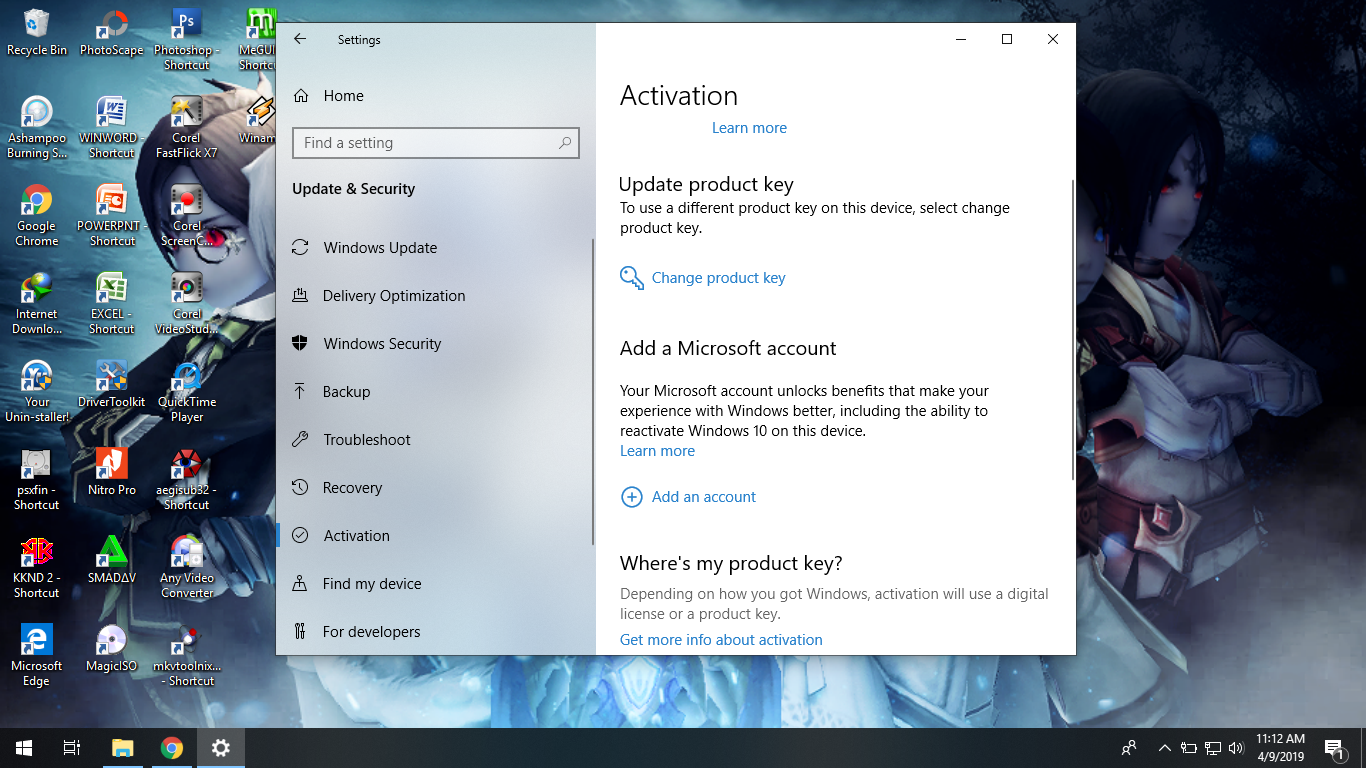Open Corel ScreenCap desktop icon
The image size is (1366, 768).
point(187,216)
